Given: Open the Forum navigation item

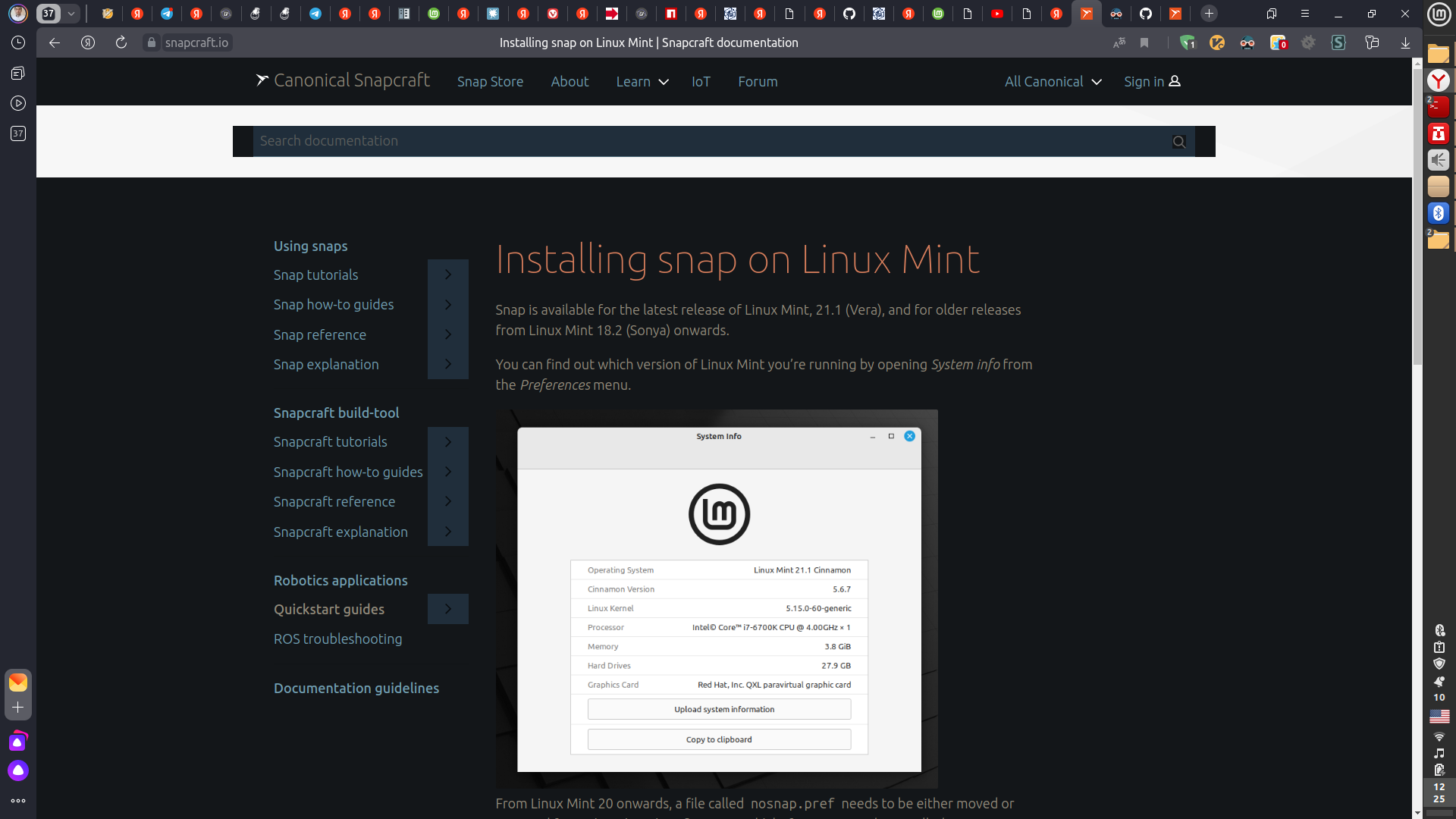Looking at the screenshot, I should pyautogui.click(x=758, y=82).
